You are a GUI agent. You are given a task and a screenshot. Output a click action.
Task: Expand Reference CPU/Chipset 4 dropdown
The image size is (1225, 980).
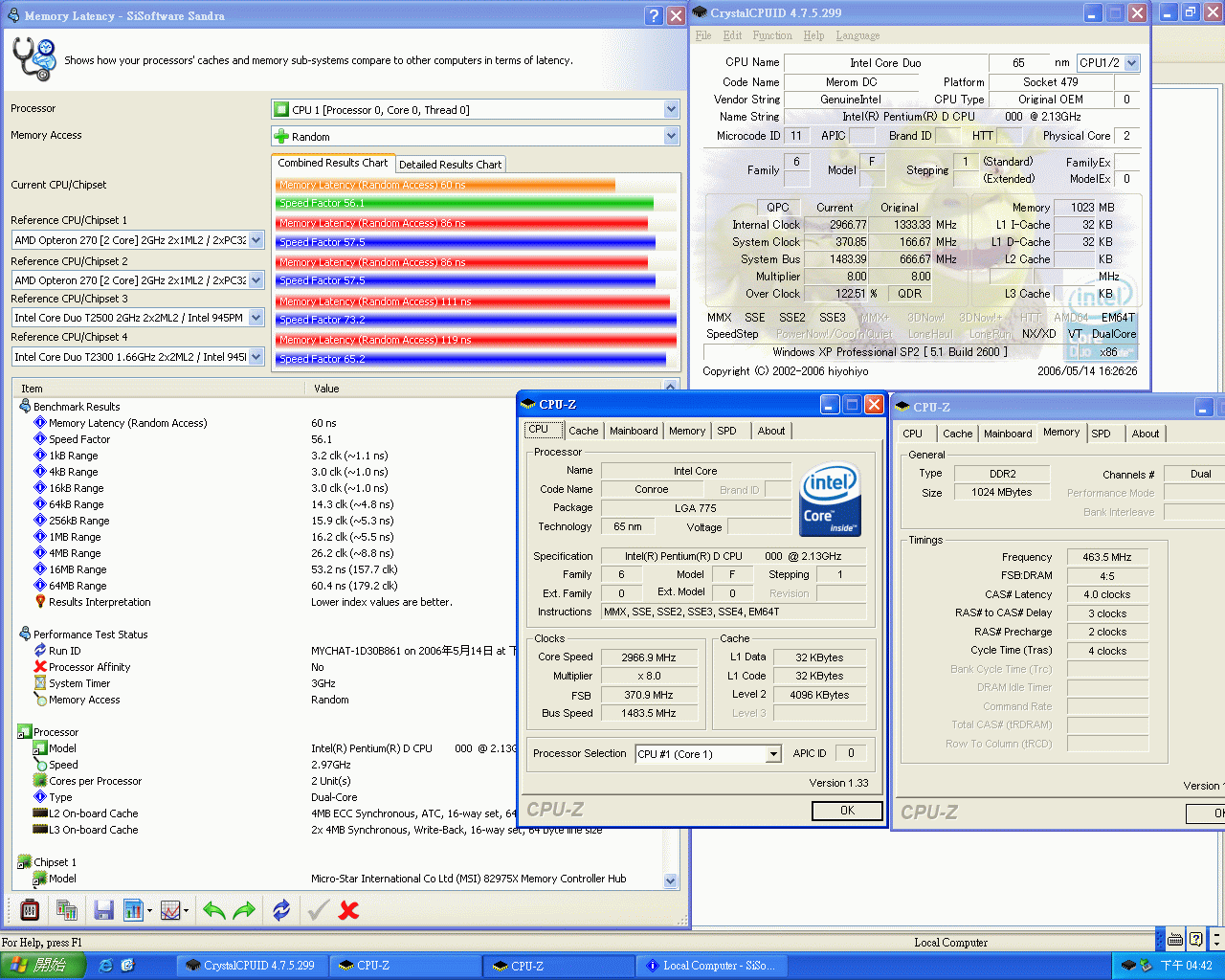click(256, 357)
